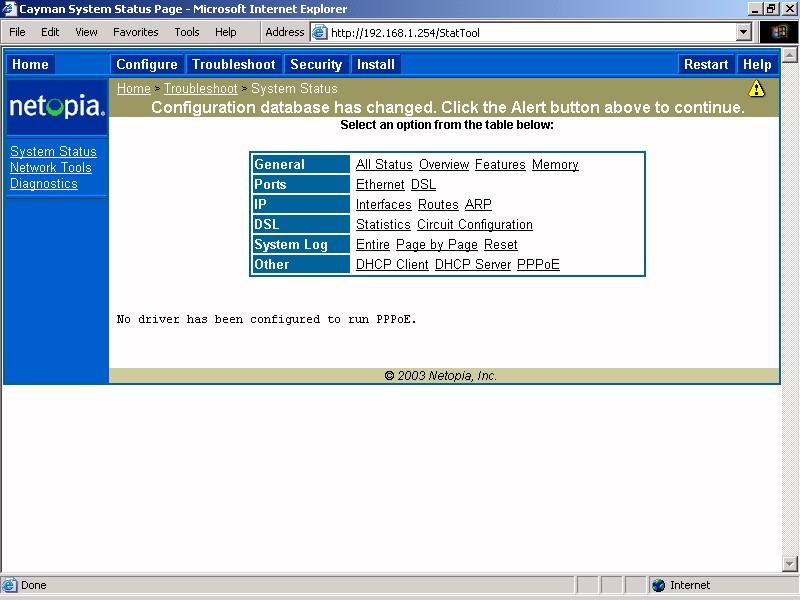The height and width of the screenshot is (600, 800).
Task: Click the Windows flag logo in the IE toolbar
Action: [x=779, y=32]
